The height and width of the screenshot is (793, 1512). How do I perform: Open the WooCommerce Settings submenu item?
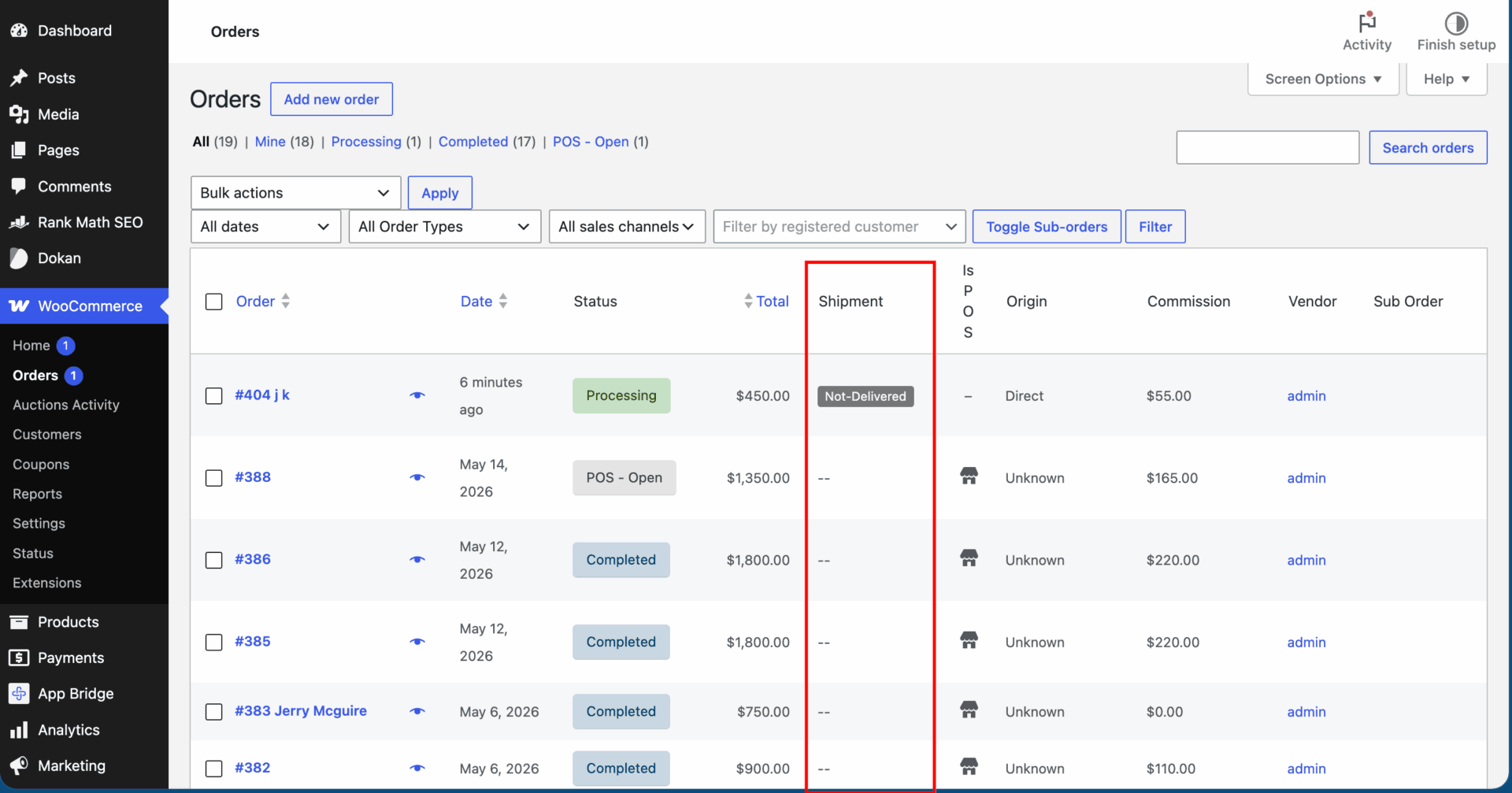[39, 524]
